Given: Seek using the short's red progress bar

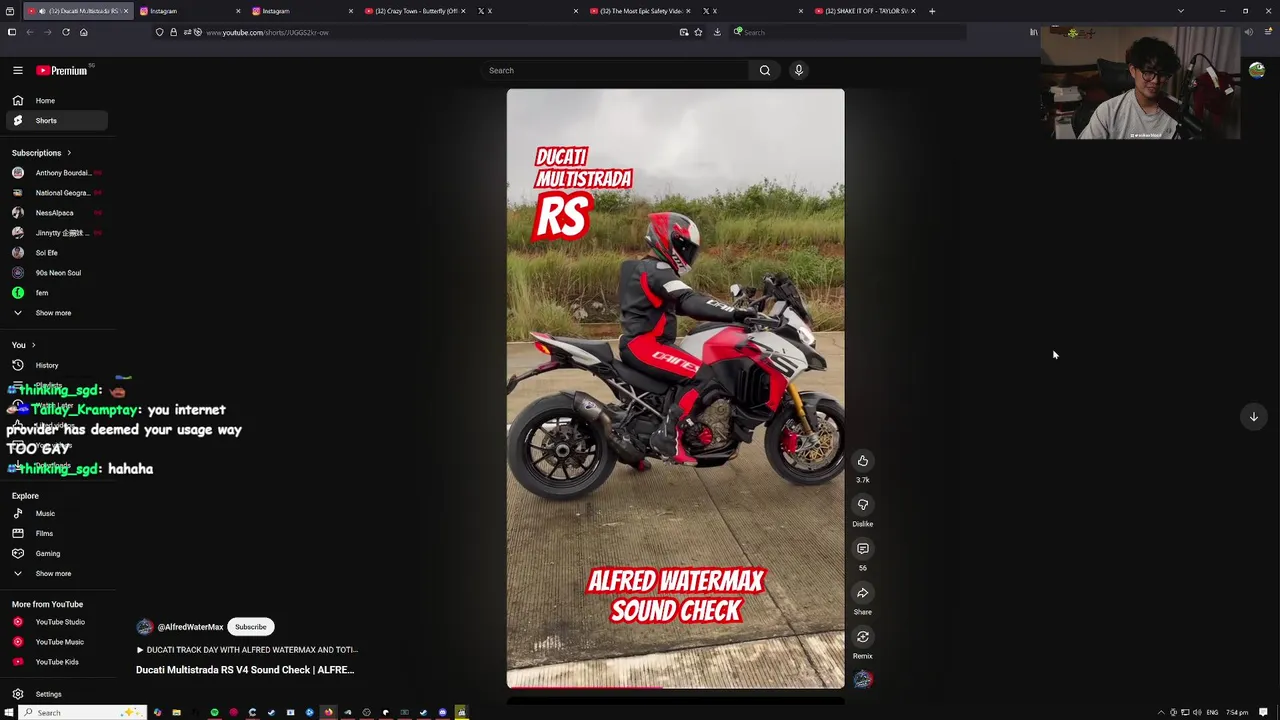Looking at the screenshot, I should point(675,687).
